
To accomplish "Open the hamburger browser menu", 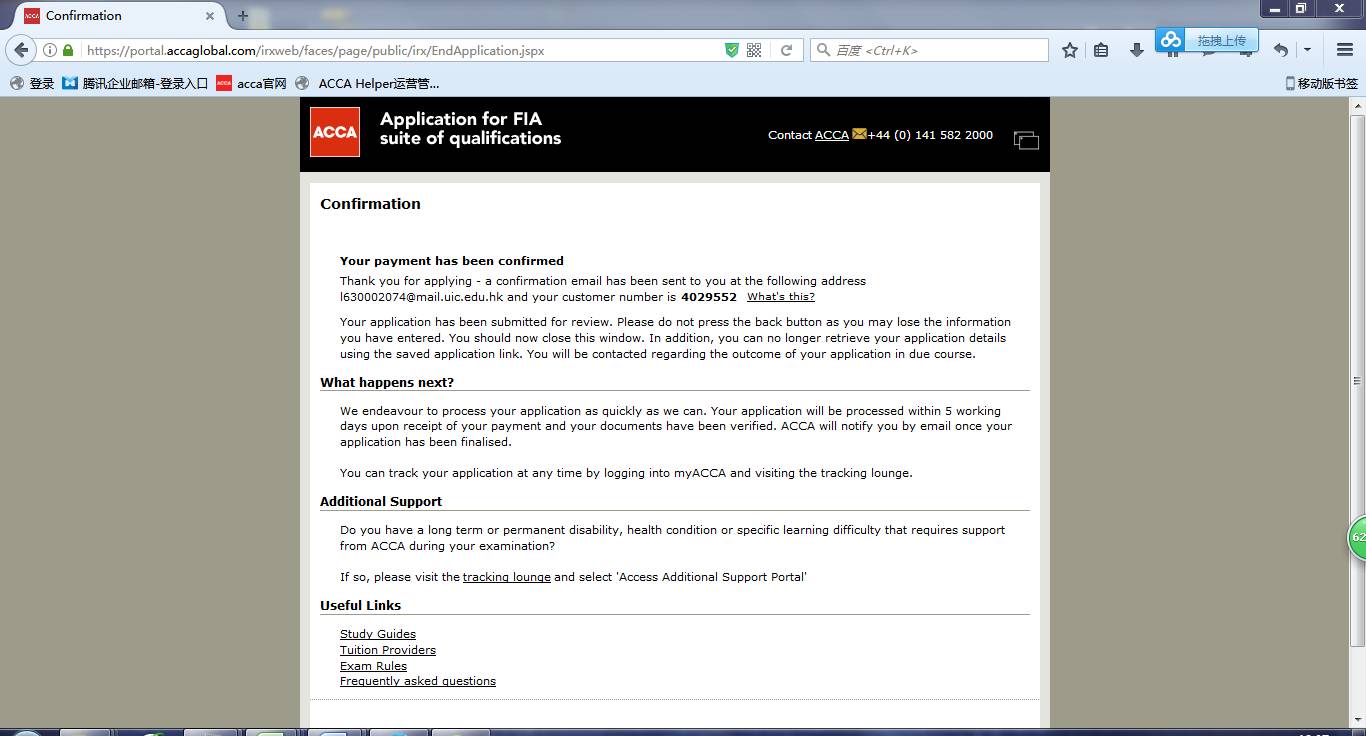I will click(x=1345, y=50).
